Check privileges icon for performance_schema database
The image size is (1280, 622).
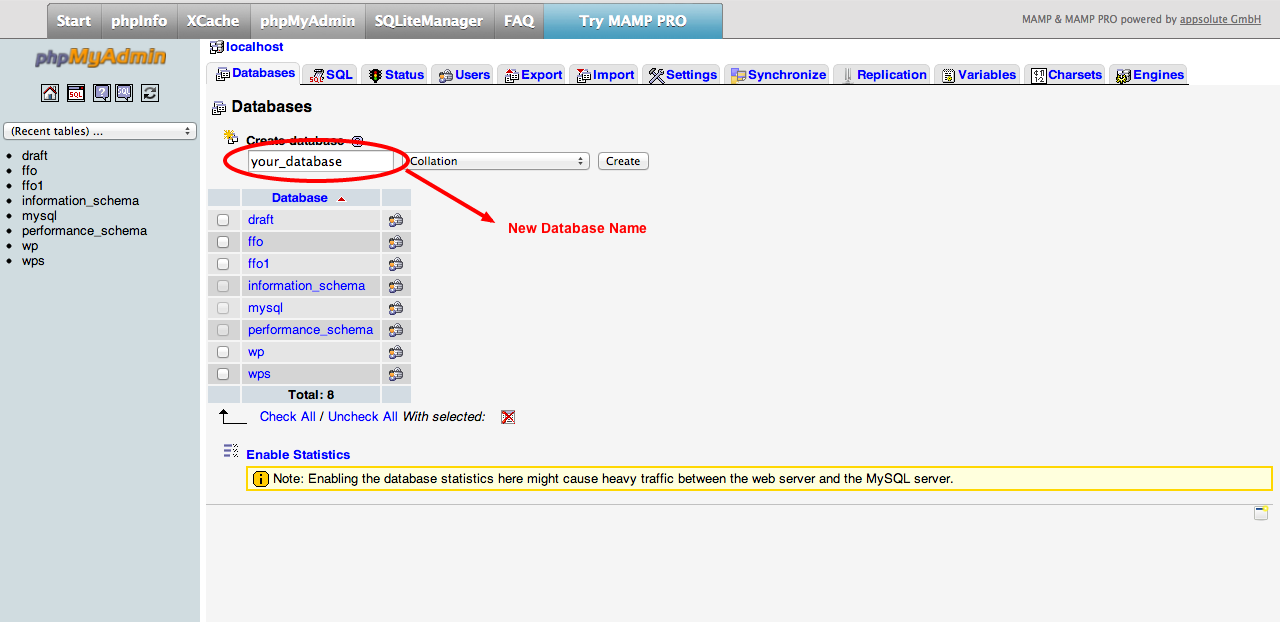point(396,330)
